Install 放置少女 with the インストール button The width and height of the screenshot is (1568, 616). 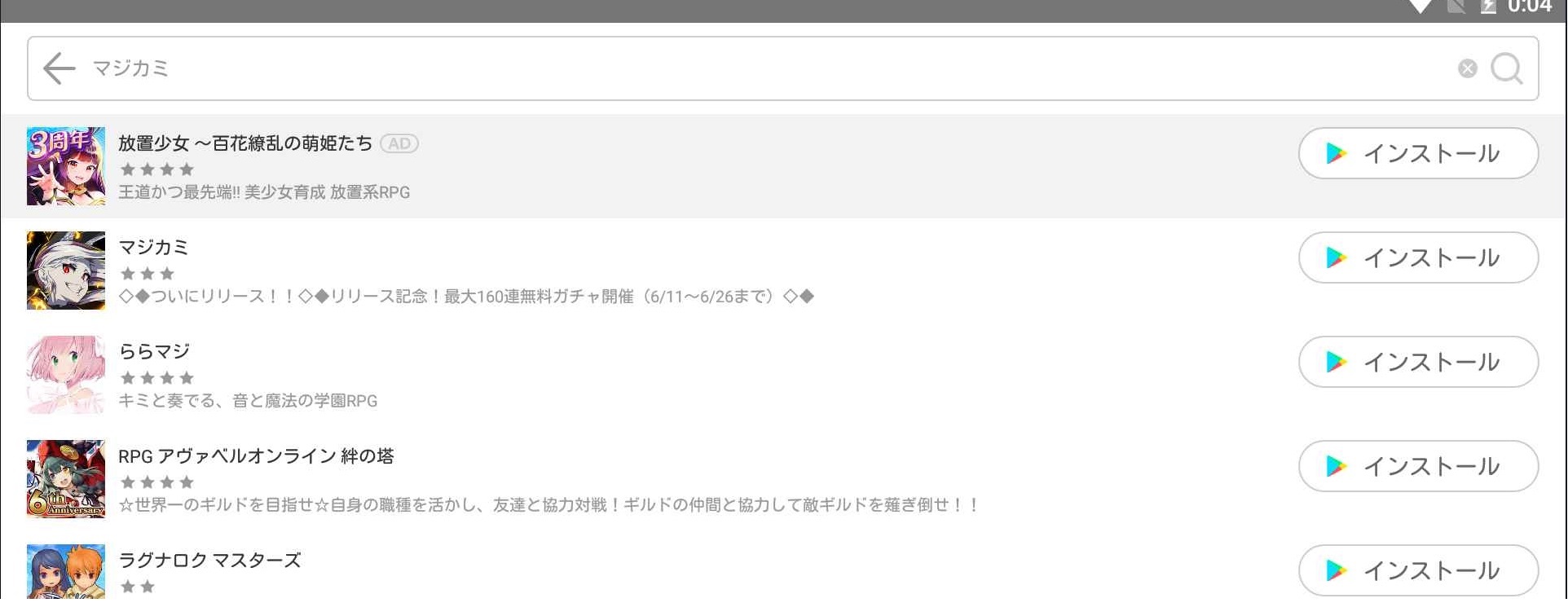click(1418, 153)
